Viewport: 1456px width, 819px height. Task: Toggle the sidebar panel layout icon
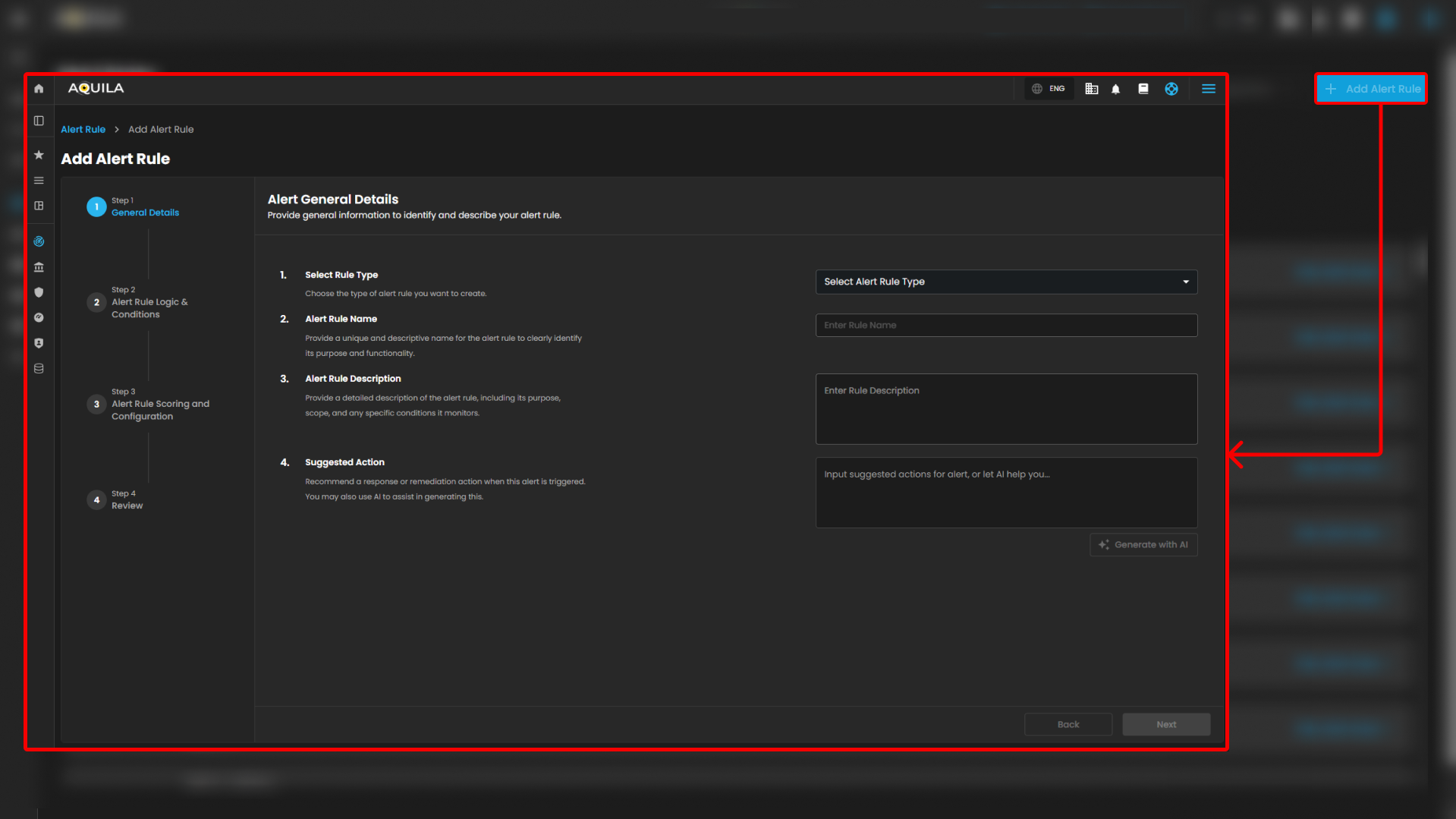tap(39, 121)
